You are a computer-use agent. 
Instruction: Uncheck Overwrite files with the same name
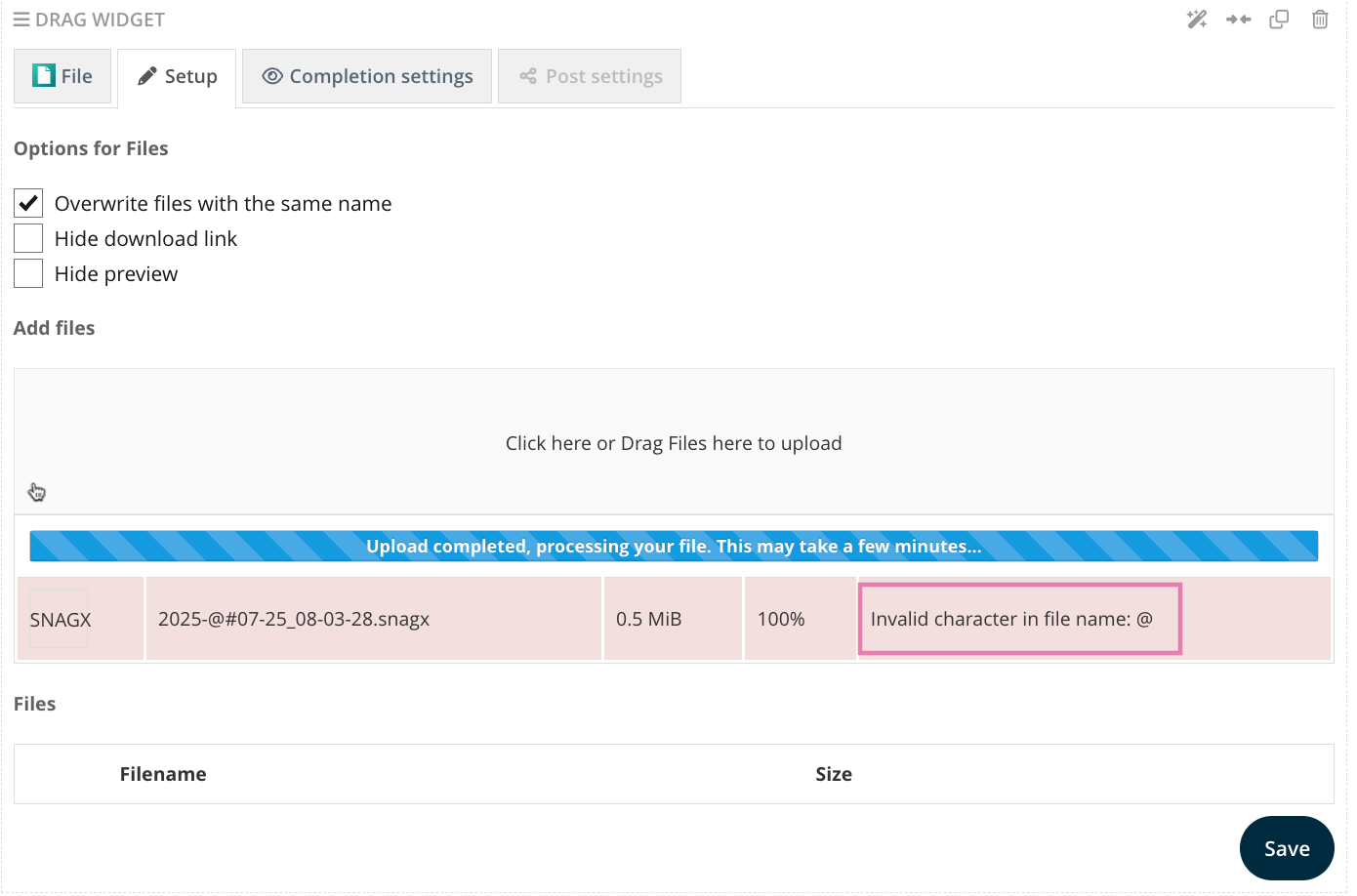(28, 203)
